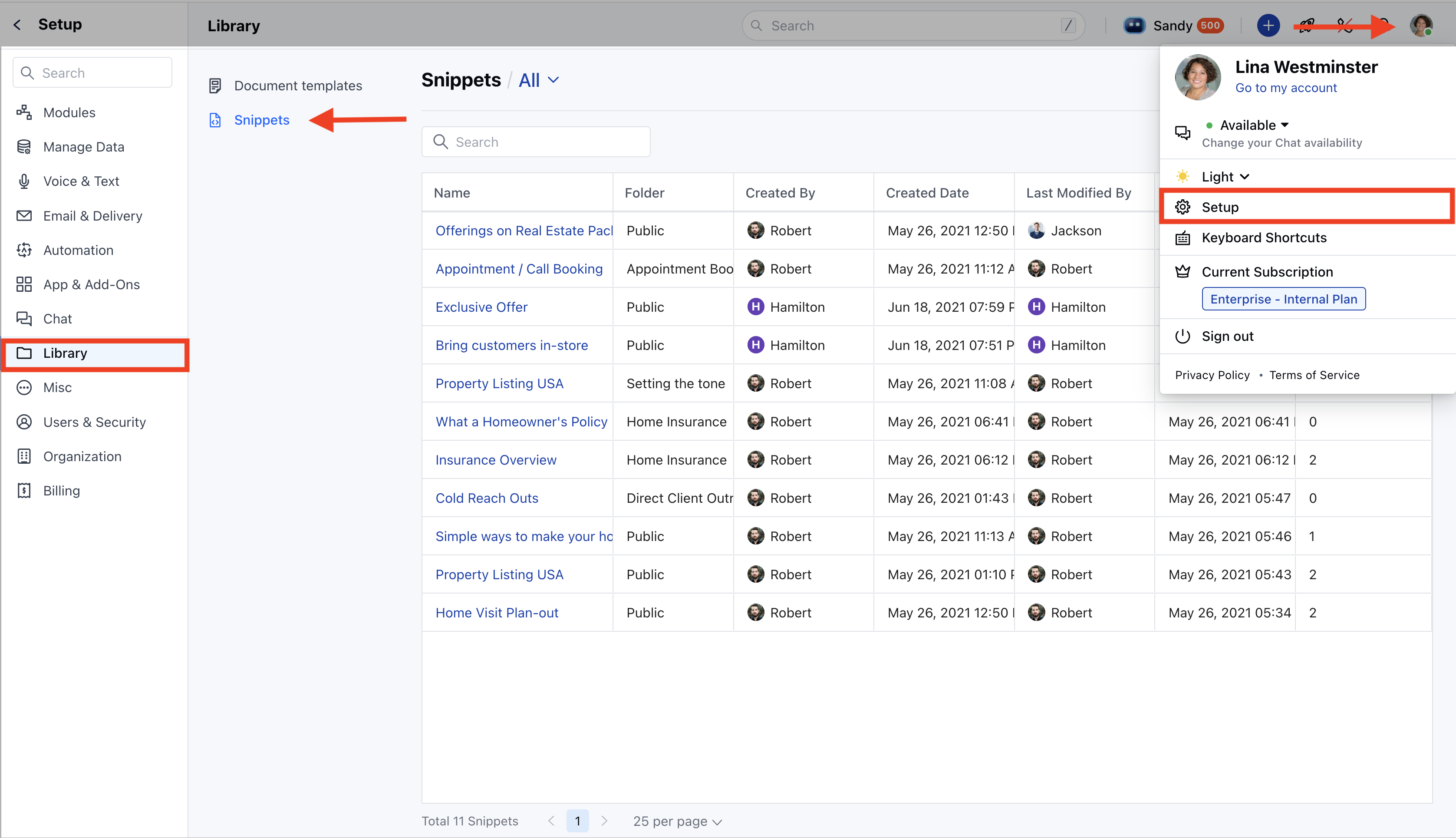The width and height of the screenshot is (1456, 838).
Task: Go to next page arrow in pagination
Action: click(604, 822)
